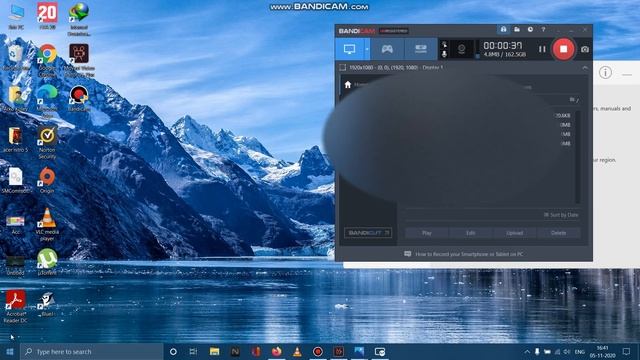Open Bandicam help question mark

543,29
